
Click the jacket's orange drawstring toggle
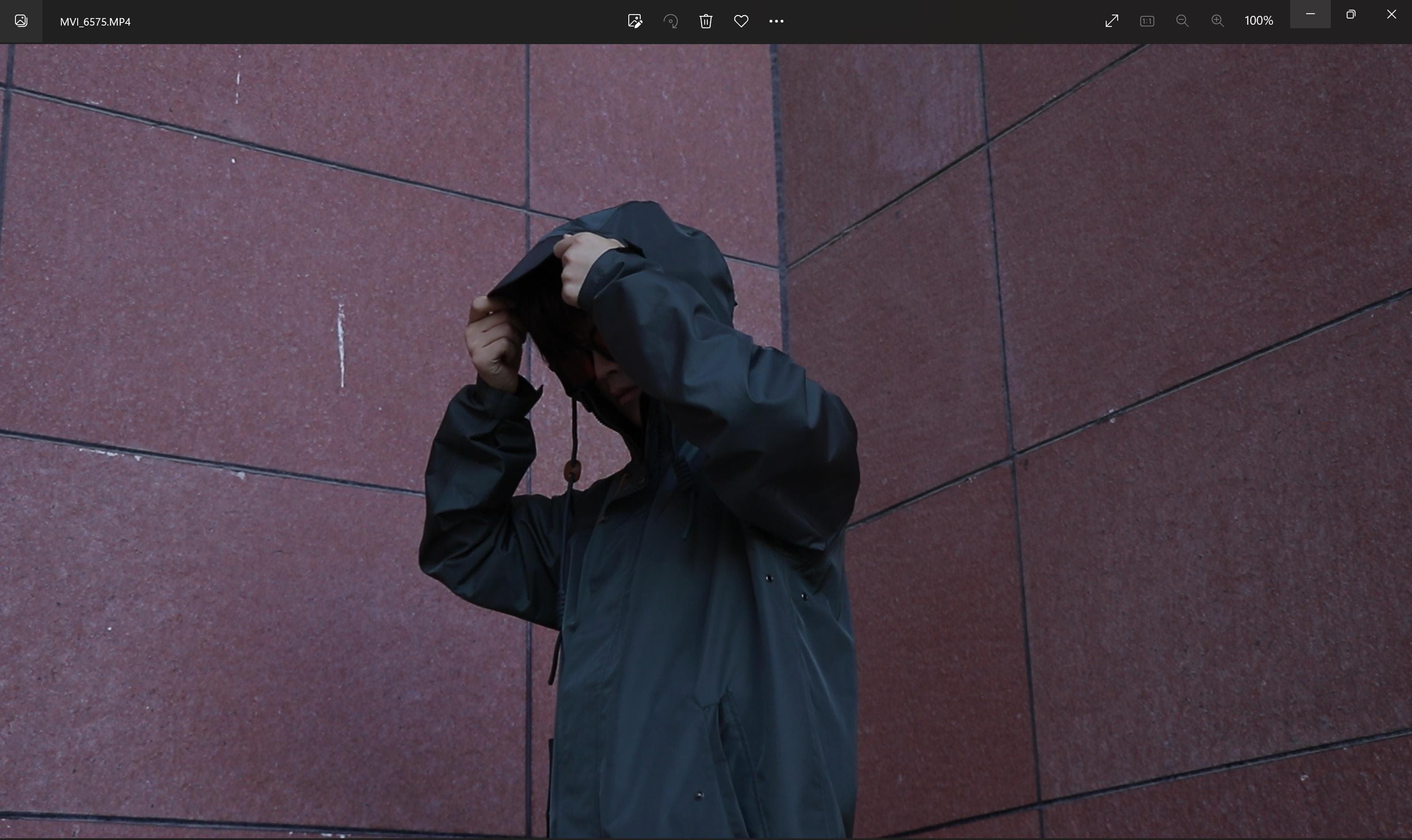coord(572,471)
